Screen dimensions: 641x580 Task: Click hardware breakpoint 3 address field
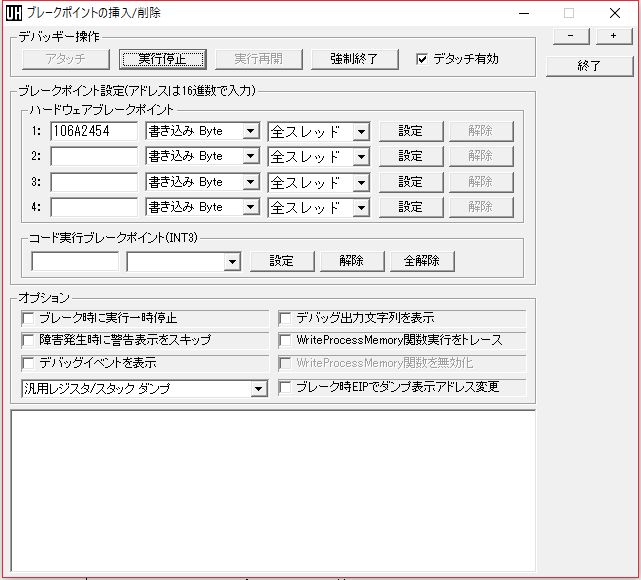pyautogui.click(x=94, y=182)
